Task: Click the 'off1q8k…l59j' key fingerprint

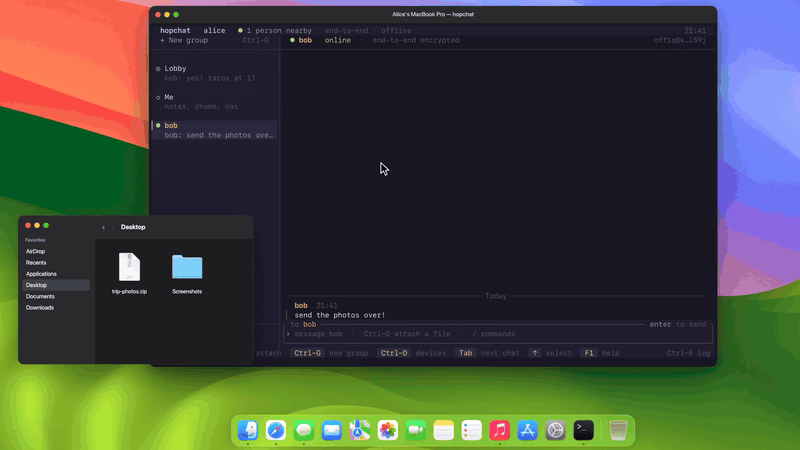Action: [x=680, y=40]
